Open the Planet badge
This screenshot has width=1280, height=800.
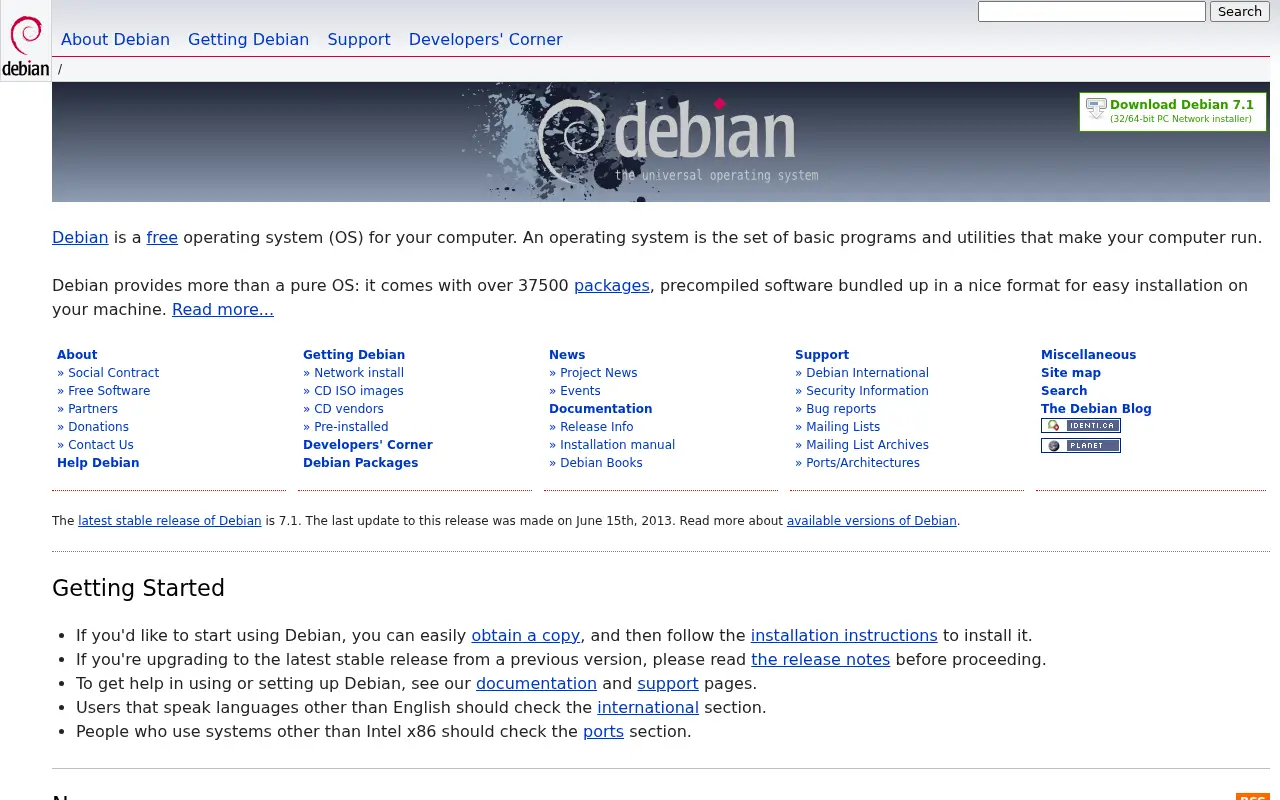tap(1080, 446)
